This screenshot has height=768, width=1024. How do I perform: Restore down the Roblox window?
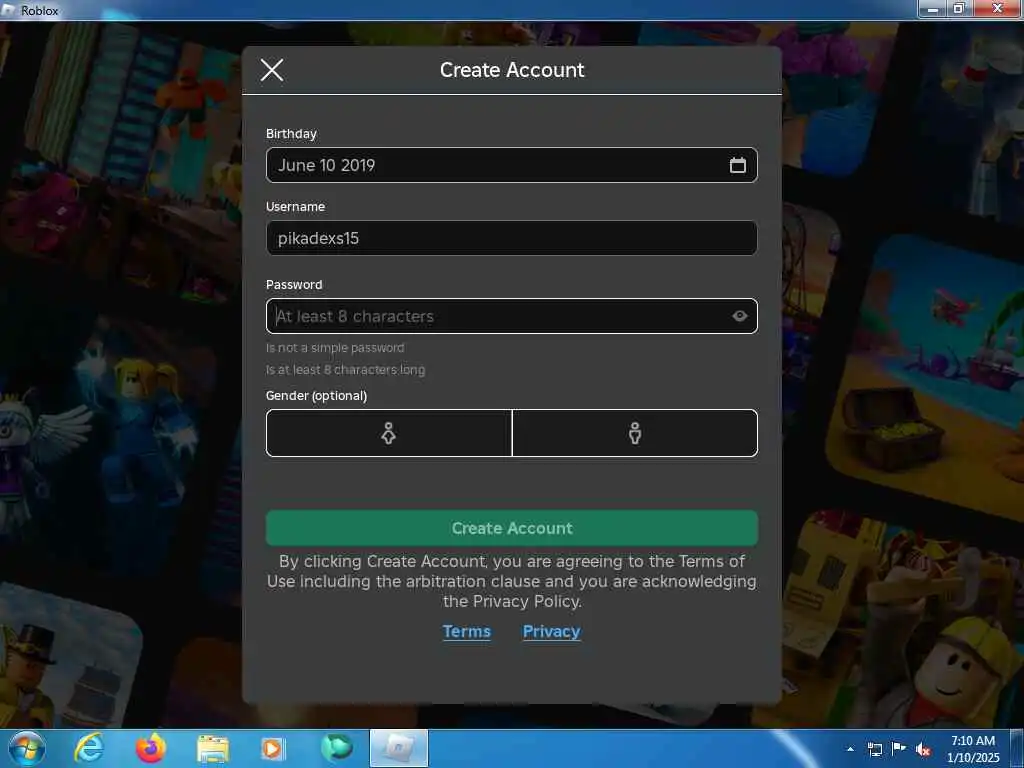[x=959, y=8]
